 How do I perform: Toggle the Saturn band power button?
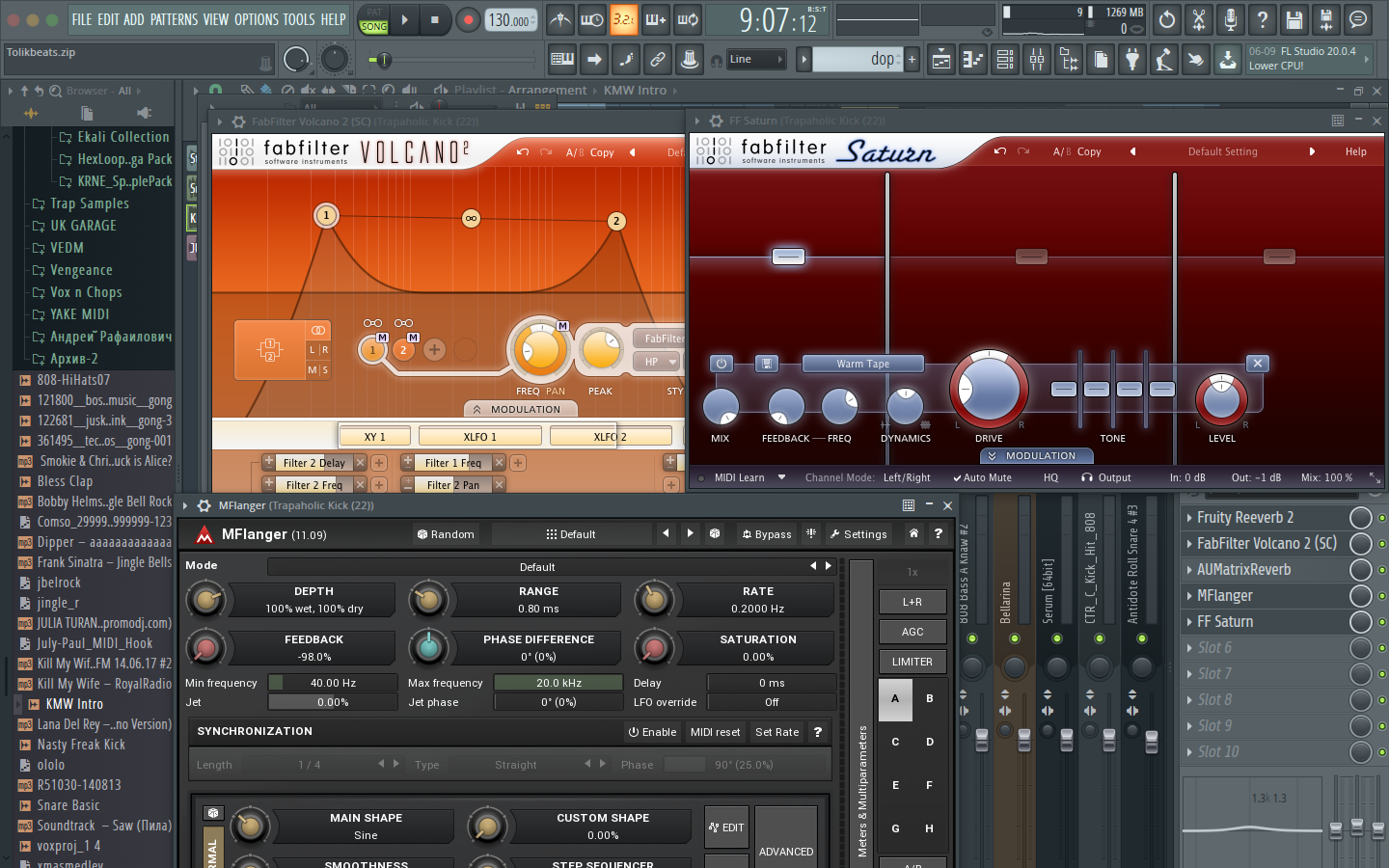click(722, 364)
